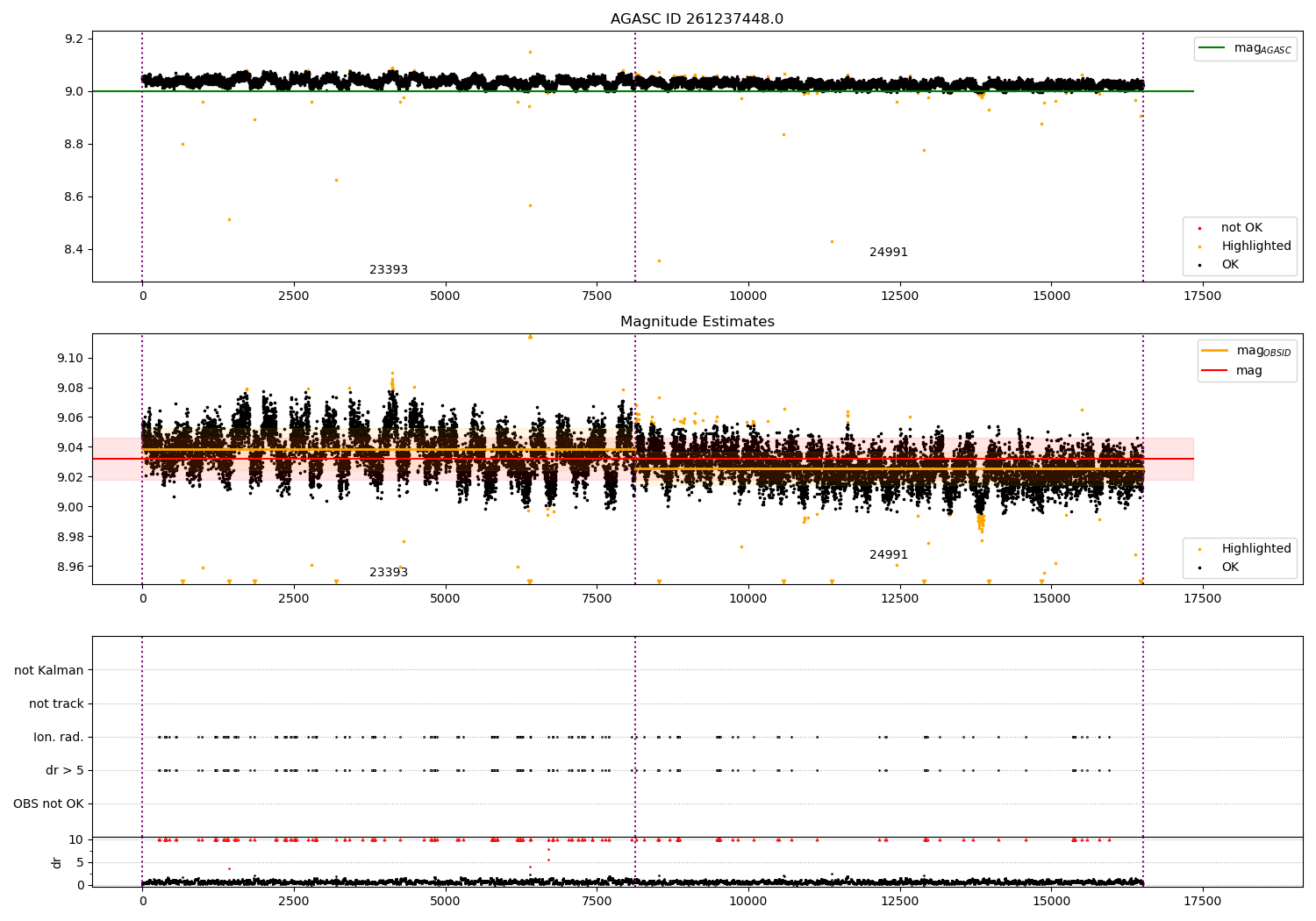Click the 9.04 y-axis tick in Magnitude Estimates
Screen dimensions: 1316x921
click(70, 448)
